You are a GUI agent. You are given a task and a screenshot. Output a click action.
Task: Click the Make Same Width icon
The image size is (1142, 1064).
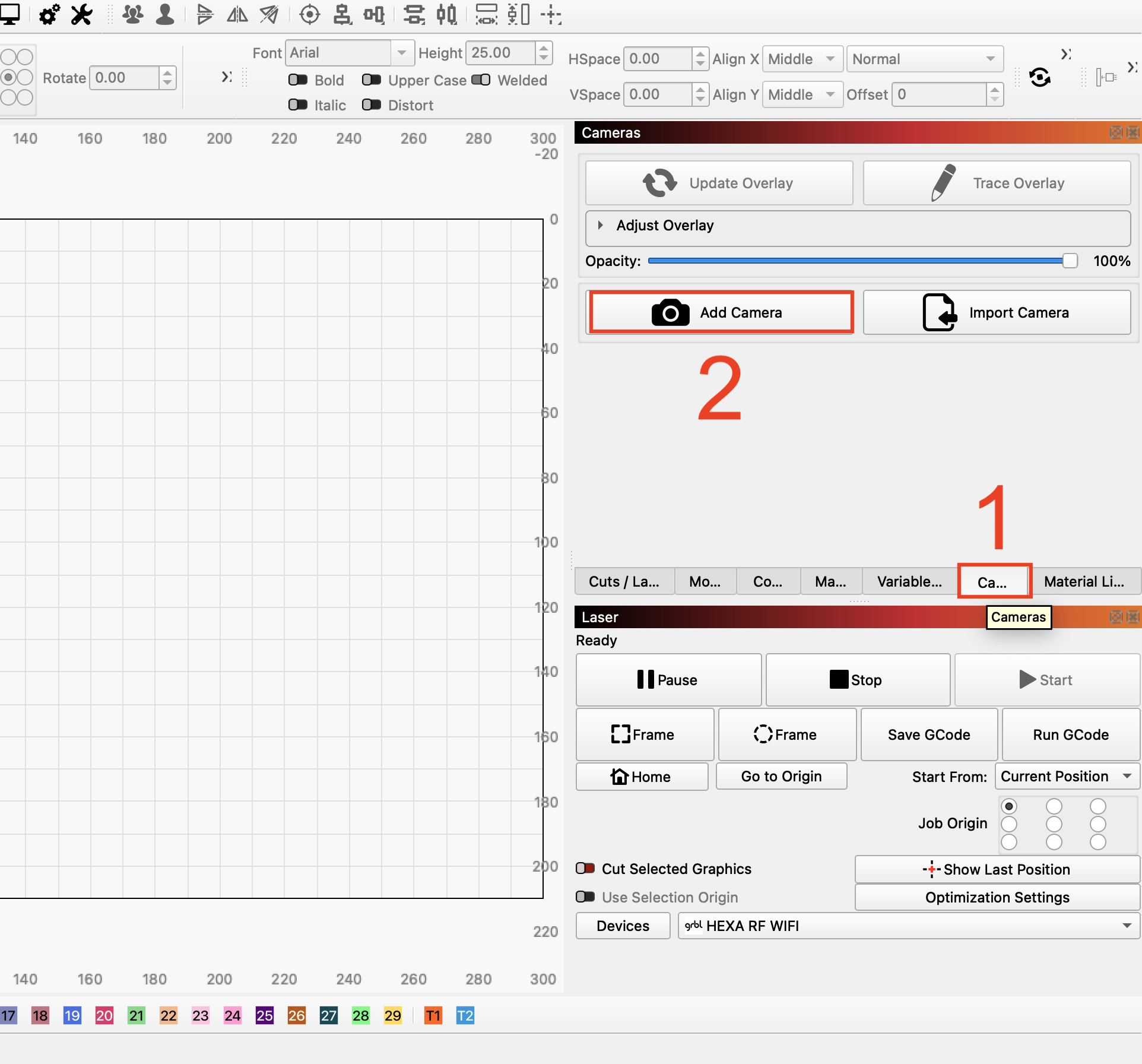click(487, 14)
